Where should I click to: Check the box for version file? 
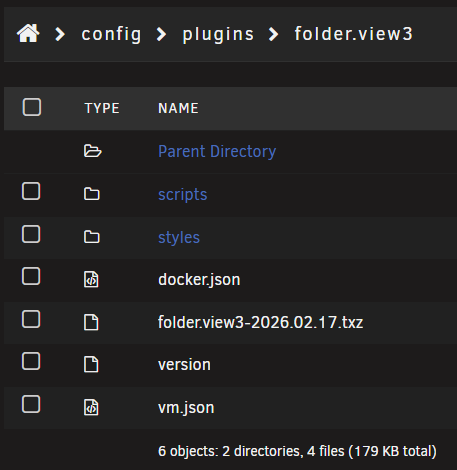[x=31, y=361]
